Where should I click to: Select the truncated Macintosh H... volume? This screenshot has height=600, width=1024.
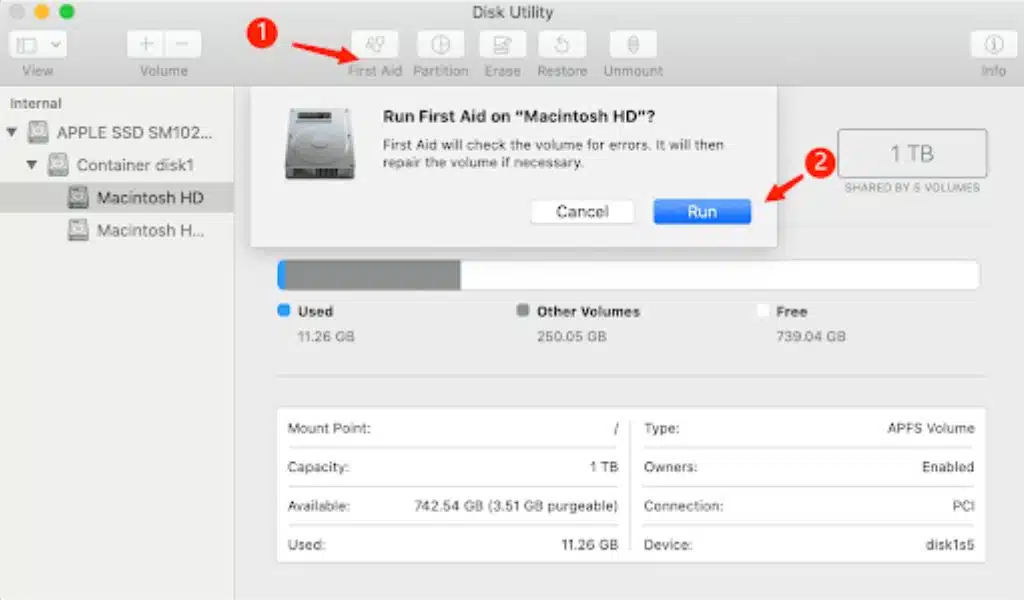pyautogui.click(x=149, y=231)
